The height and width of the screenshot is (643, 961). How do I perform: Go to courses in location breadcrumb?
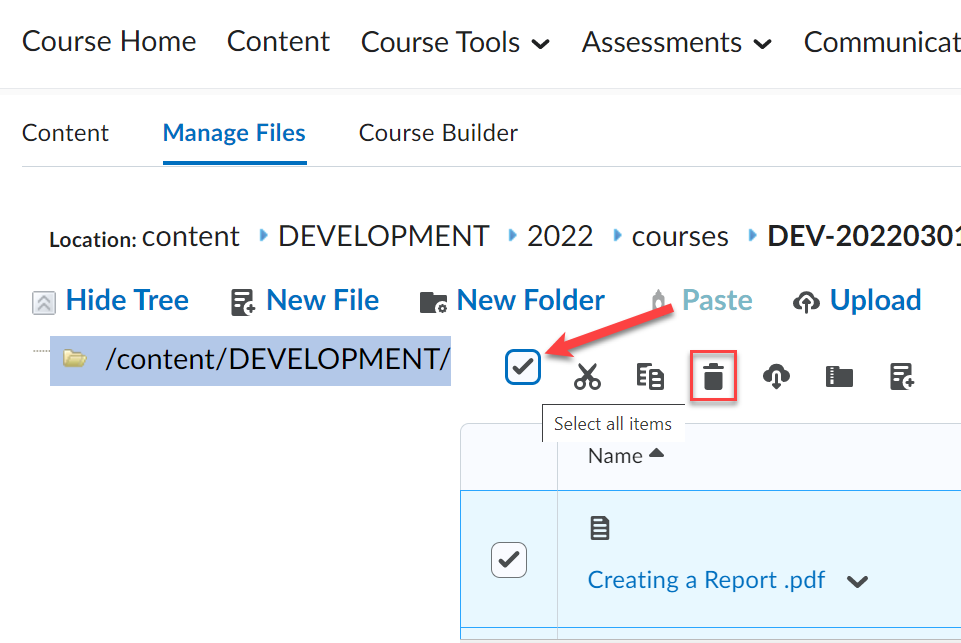point(680,237)
